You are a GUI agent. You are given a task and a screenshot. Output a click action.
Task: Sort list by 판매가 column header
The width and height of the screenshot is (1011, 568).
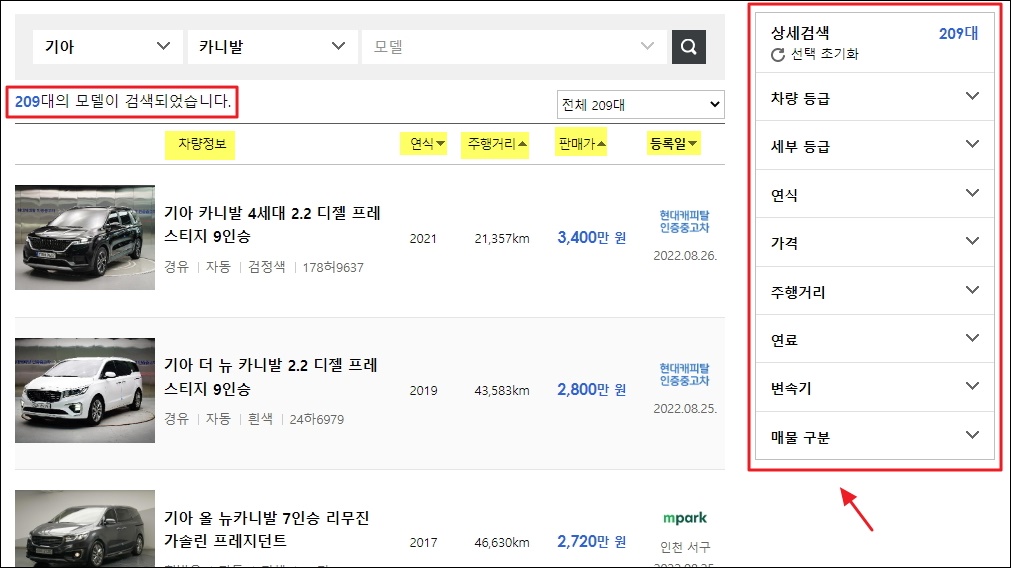tap(582, 144)
